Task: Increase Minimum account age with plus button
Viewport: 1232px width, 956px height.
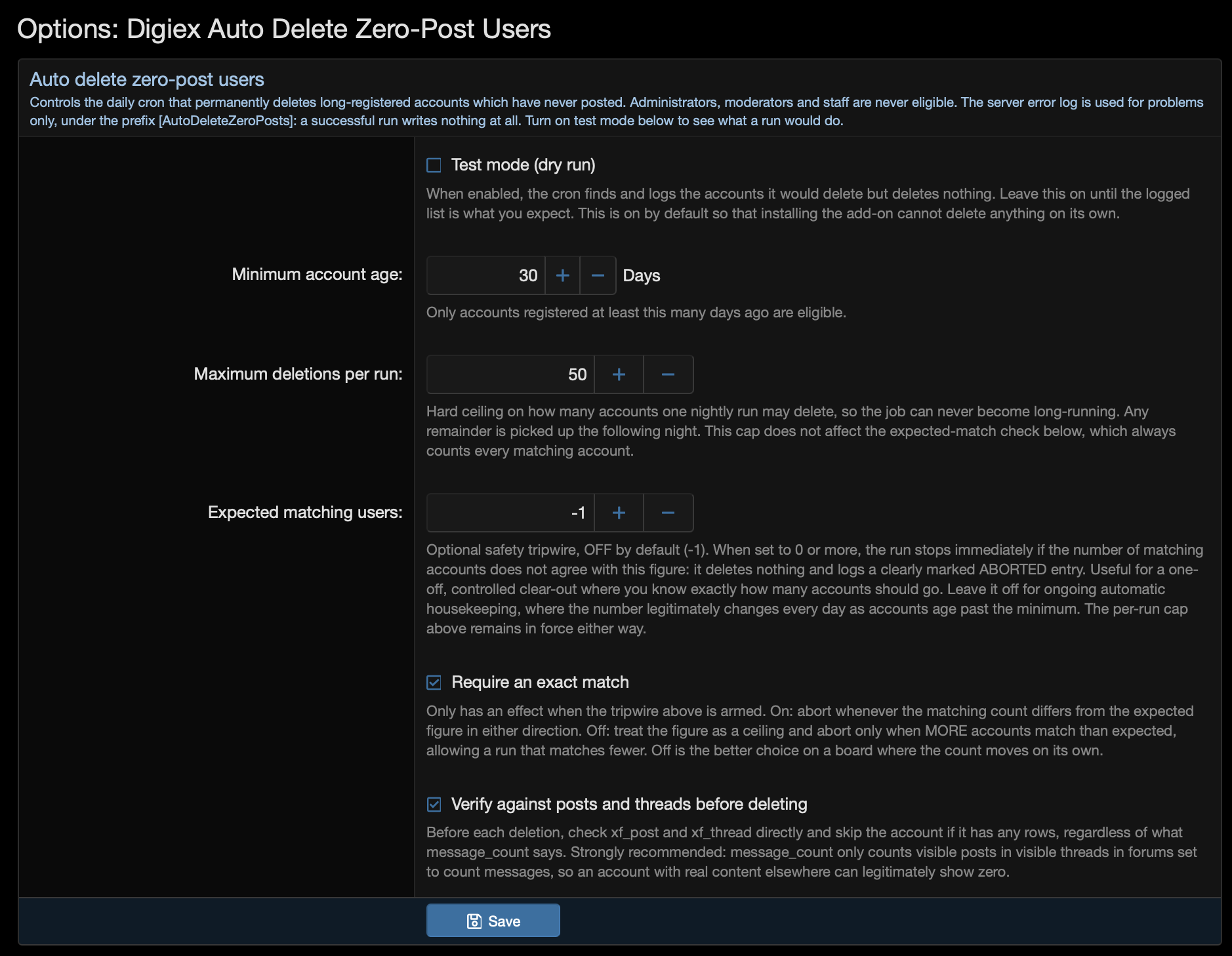Action: [562, 275]
